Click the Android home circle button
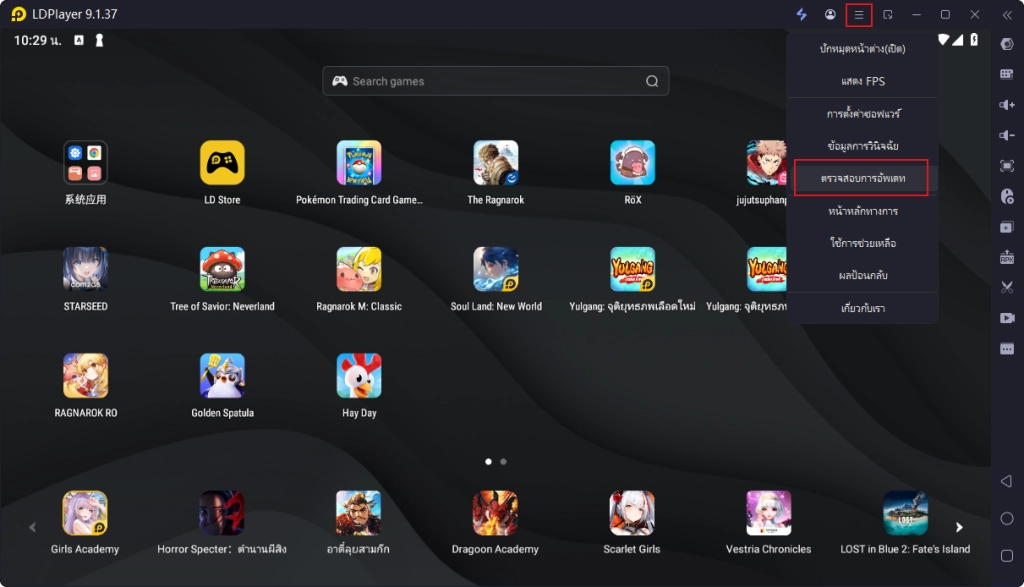 [x=1007, y=518]
